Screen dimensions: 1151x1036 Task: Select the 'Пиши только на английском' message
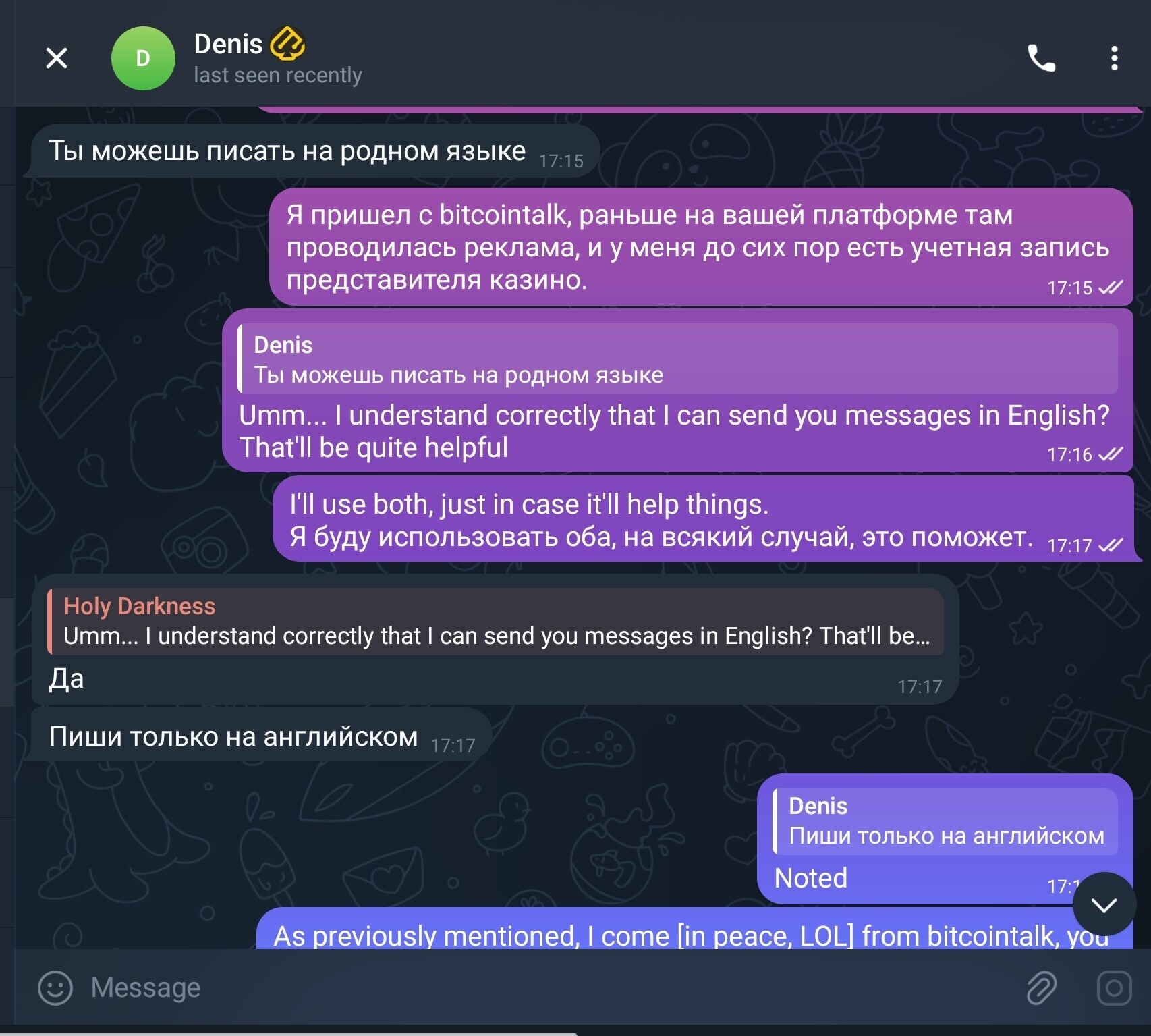click(x=260, y=736)
